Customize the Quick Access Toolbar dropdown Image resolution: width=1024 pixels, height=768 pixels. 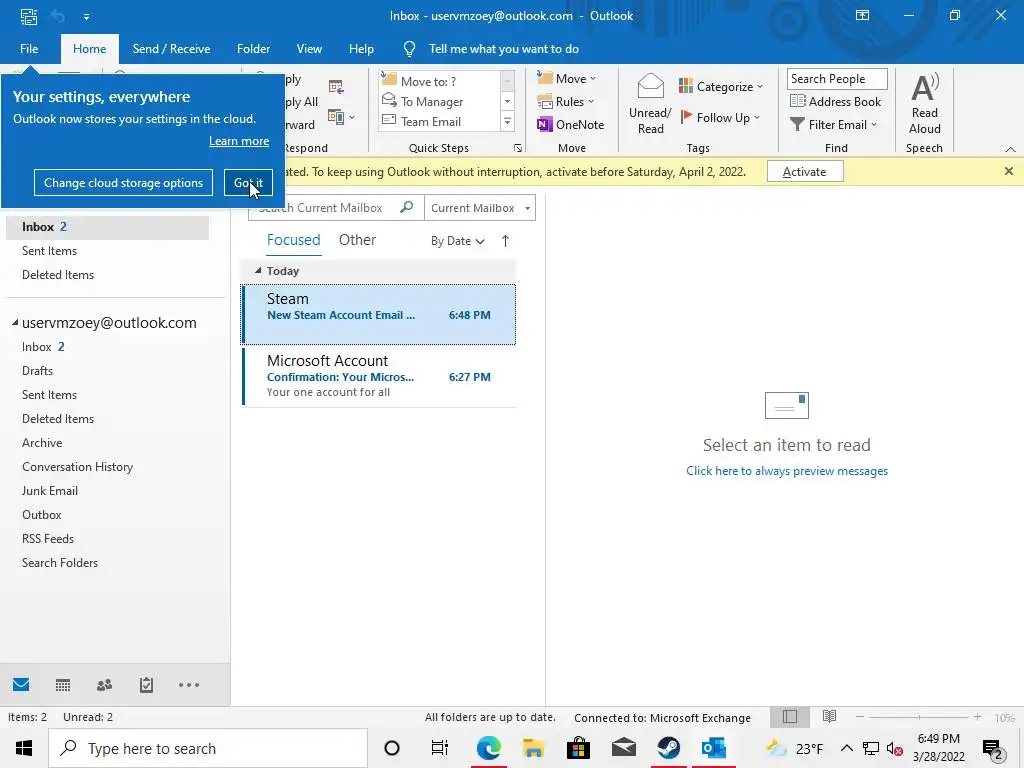coord(86,17)
